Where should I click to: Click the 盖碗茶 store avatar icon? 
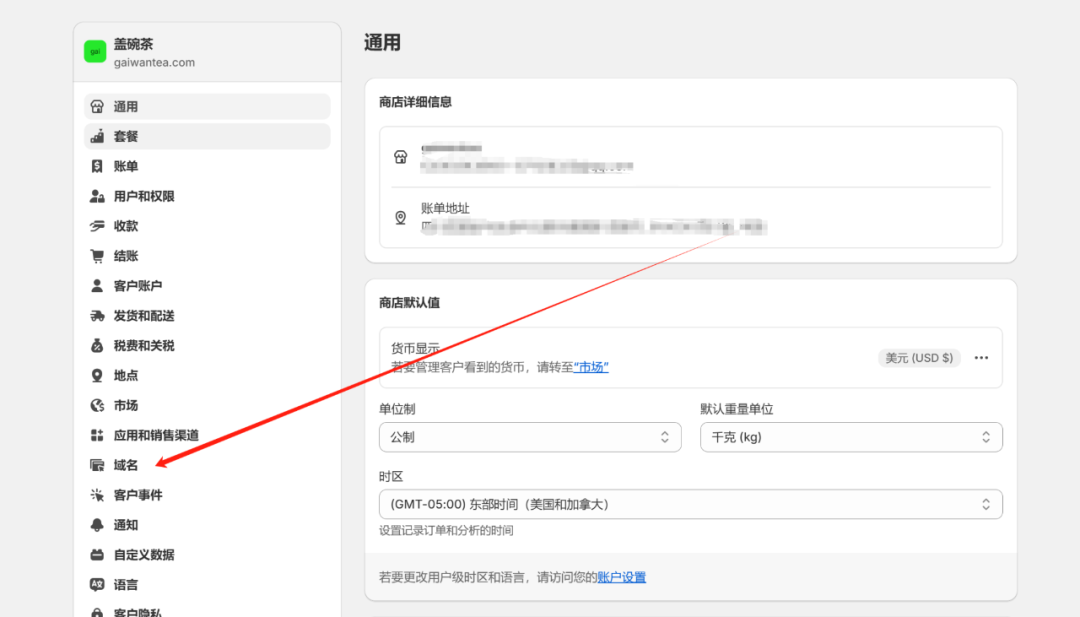point(94,50)
